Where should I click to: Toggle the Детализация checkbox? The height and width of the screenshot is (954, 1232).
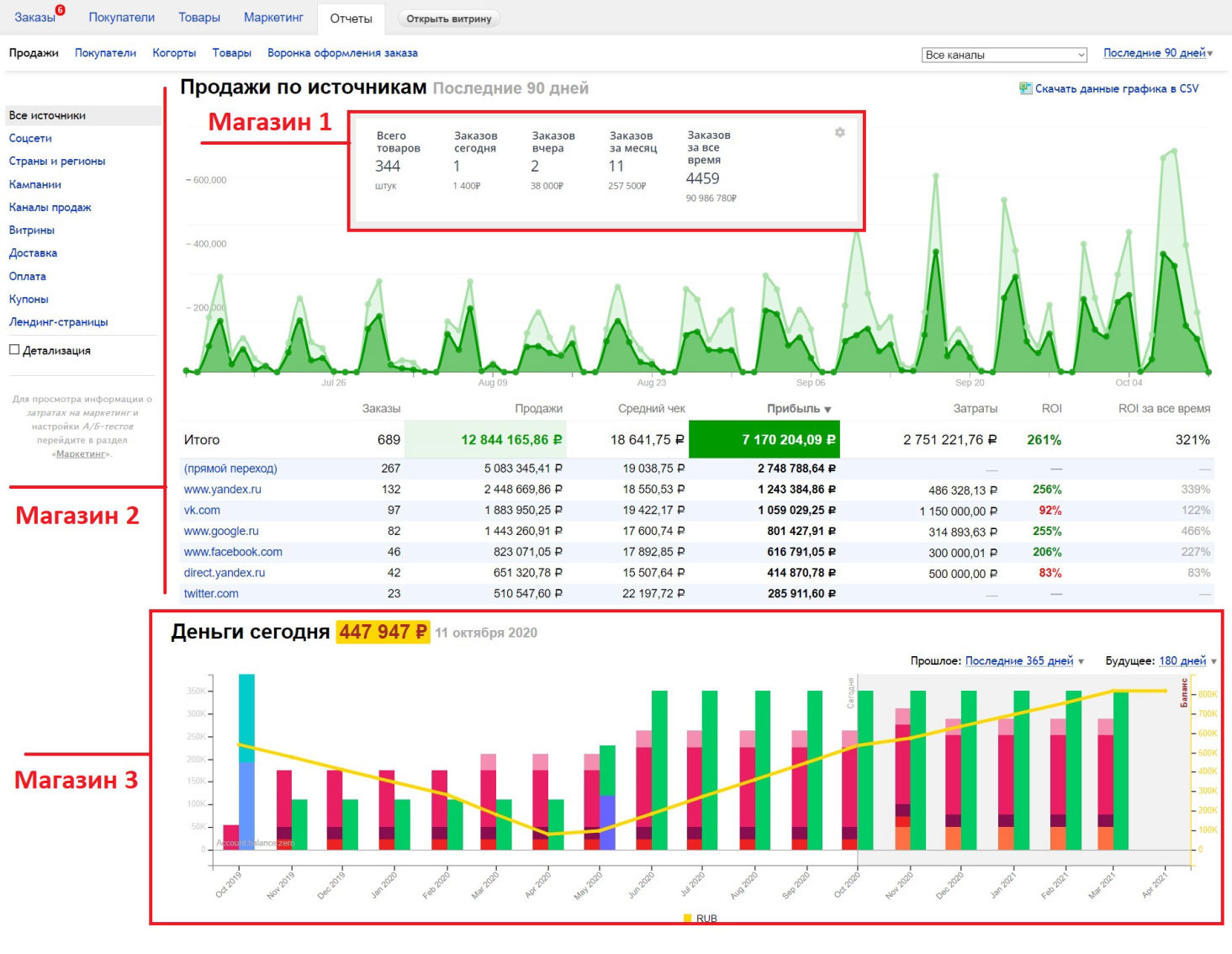[14, 350]
